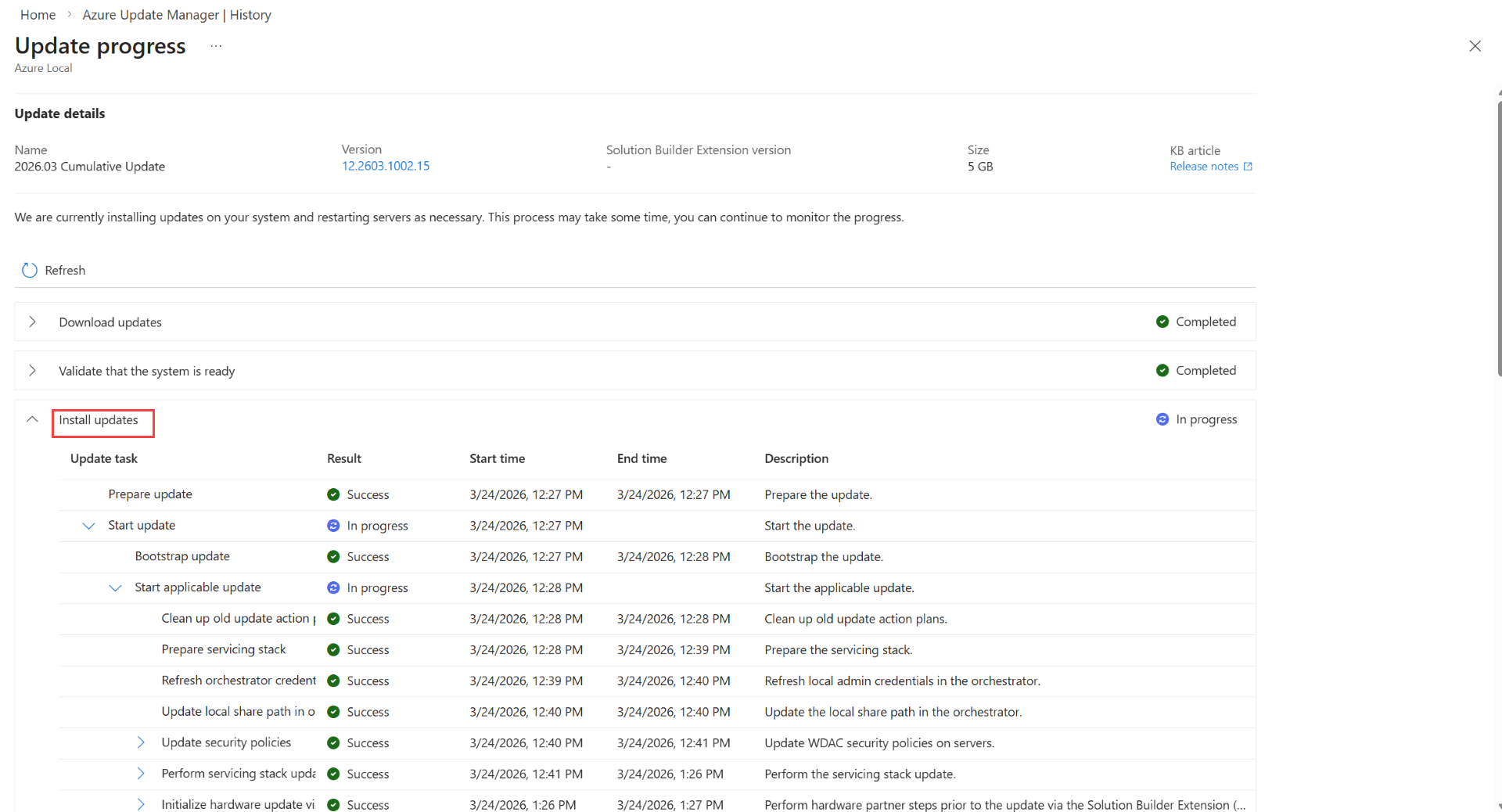The image size is (1502, 812).
Task: Click the Result column header
Action: [344, 458]
